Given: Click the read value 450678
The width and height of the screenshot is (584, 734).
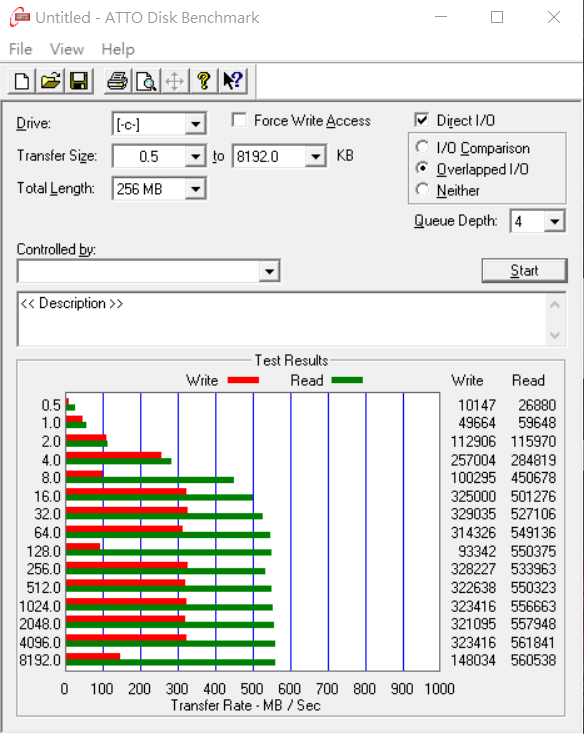Looking at the screenshot, I should click(x=533, y=478).
